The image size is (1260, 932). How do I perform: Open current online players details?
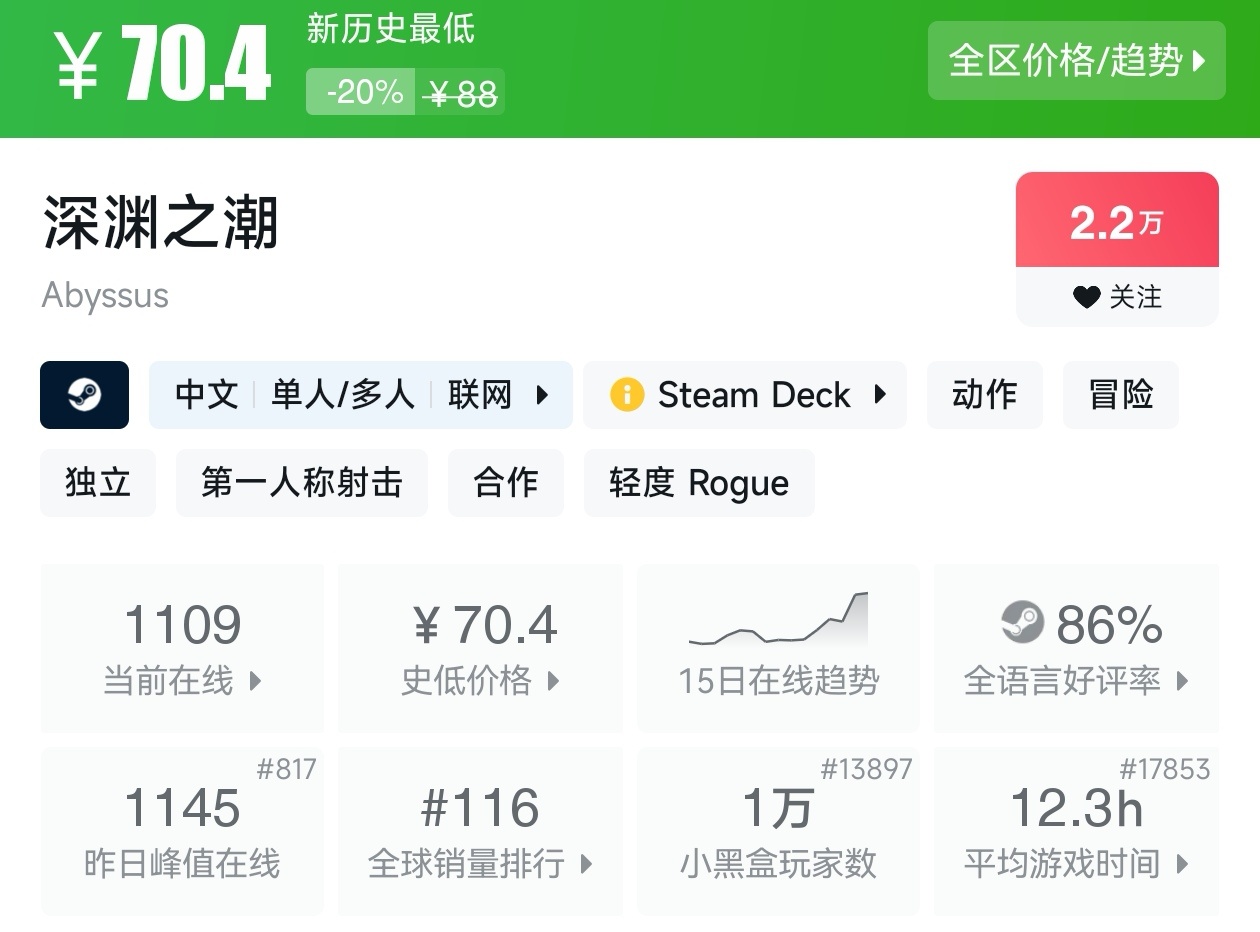click(182, 647)
